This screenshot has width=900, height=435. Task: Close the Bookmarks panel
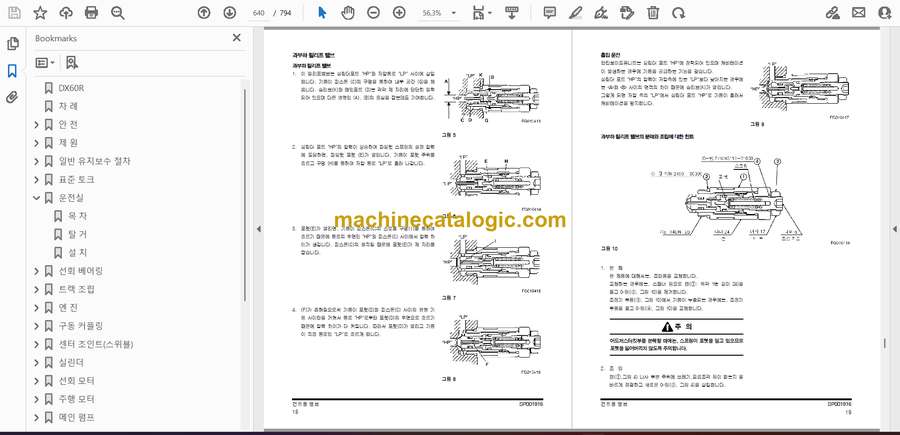coord(236,38)
